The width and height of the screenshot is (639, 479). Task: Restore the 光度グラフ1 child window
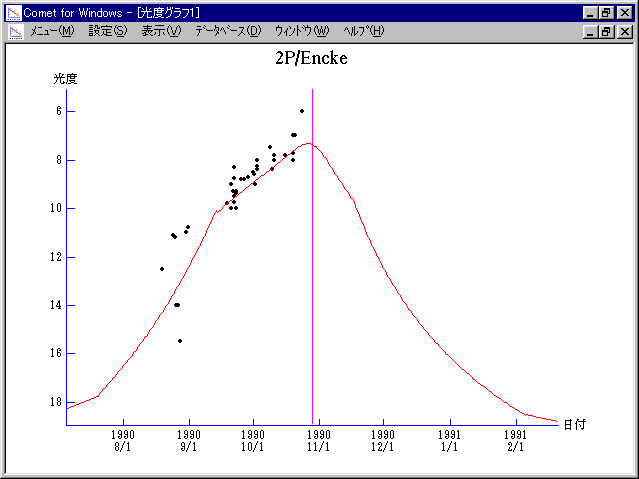pos(606,31)
